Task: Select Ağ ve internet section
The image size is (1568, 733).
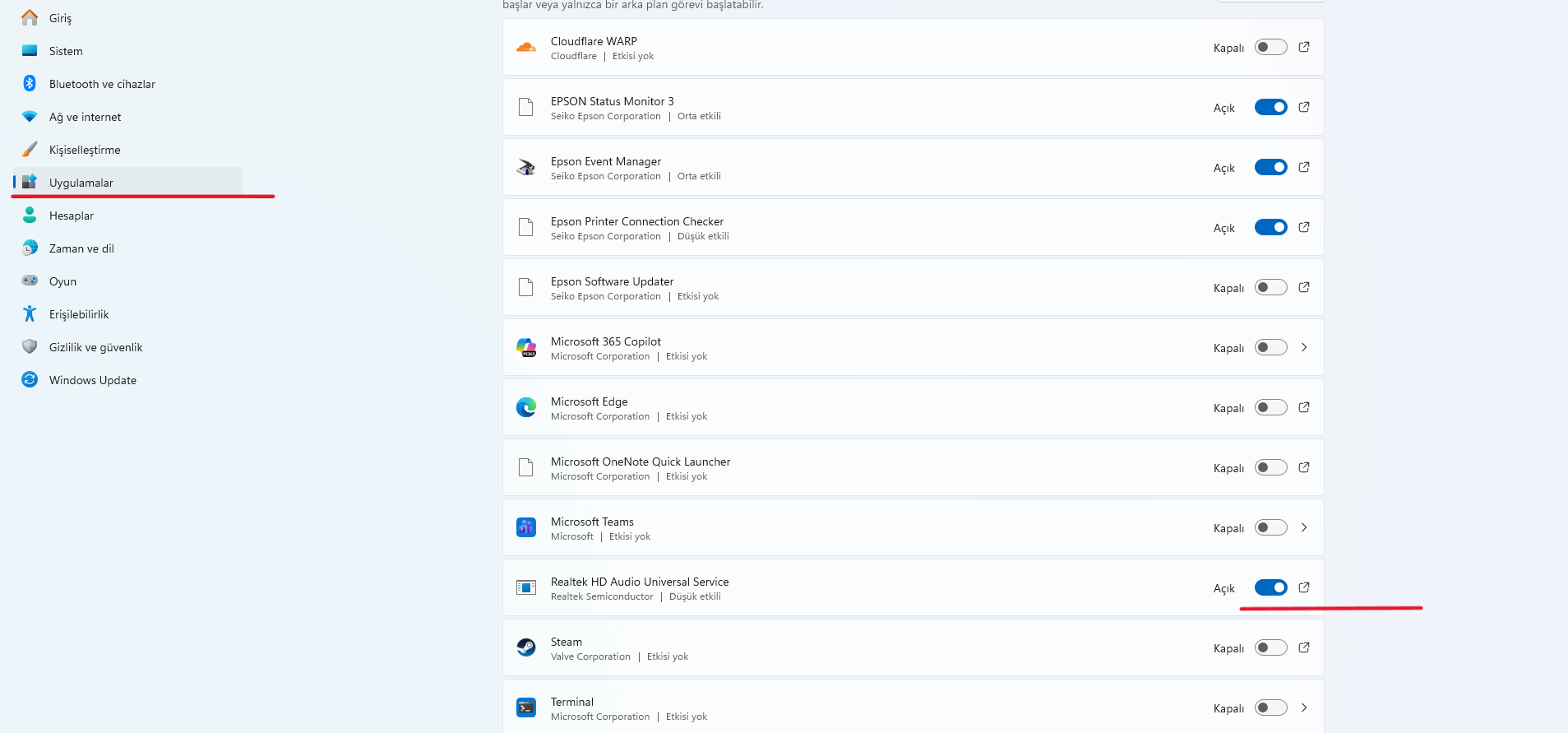Action: (x=128, y=117)
